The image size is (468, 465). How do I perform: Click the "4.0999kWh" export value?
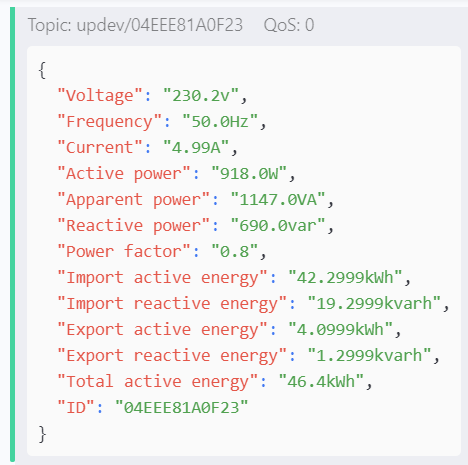(x=340, y=330)
